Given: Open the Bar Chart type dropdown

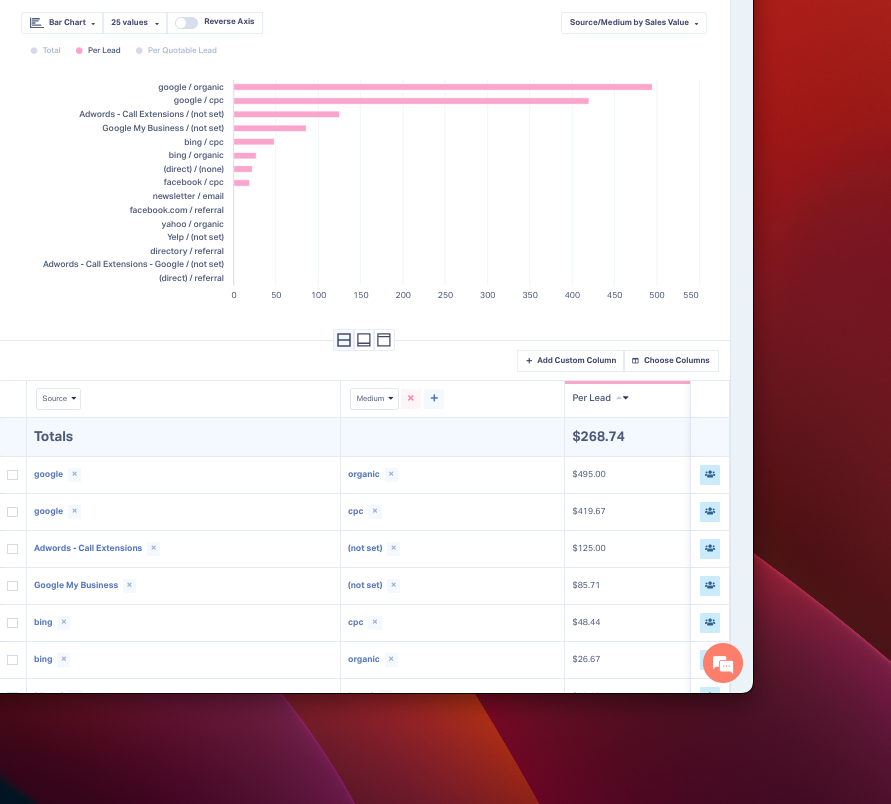Looking at the screenshot, I should (x=62, y=23).
